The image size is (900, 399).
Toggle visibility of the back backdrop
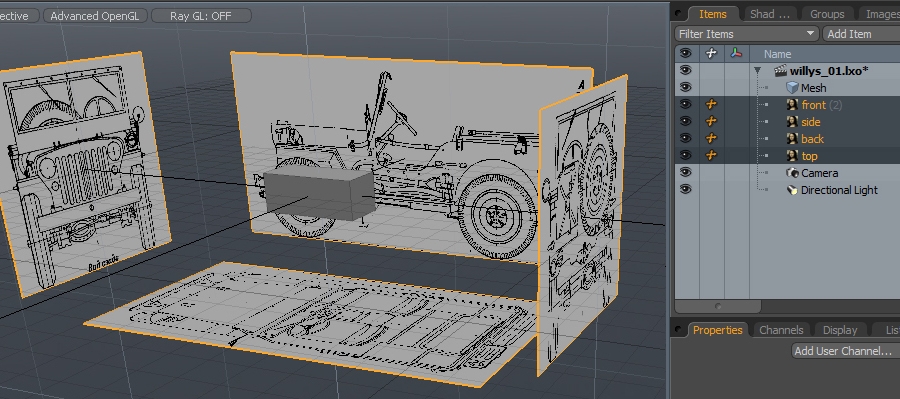[x=685, y=138]
